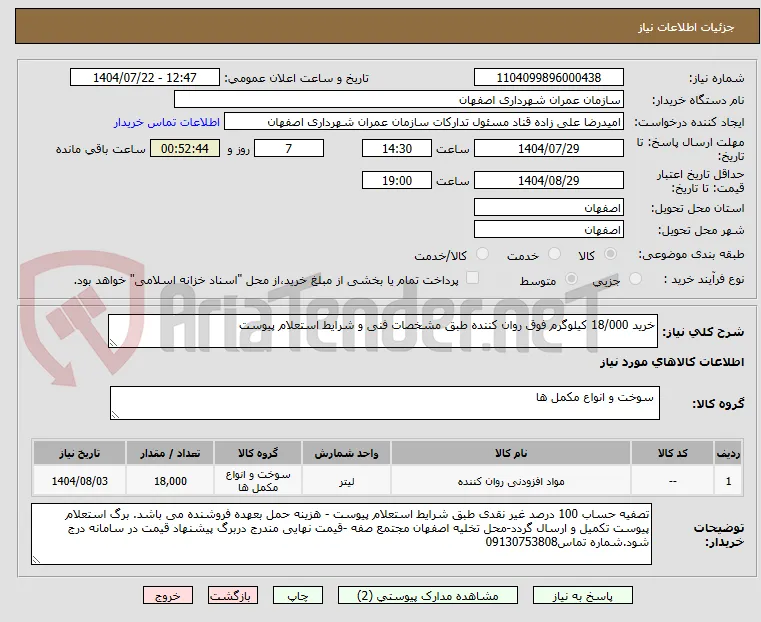Click the announcement date field 1404/07/22 - 12:47
Viewport: 761px width, 622px height.
(x=145, y=78)
